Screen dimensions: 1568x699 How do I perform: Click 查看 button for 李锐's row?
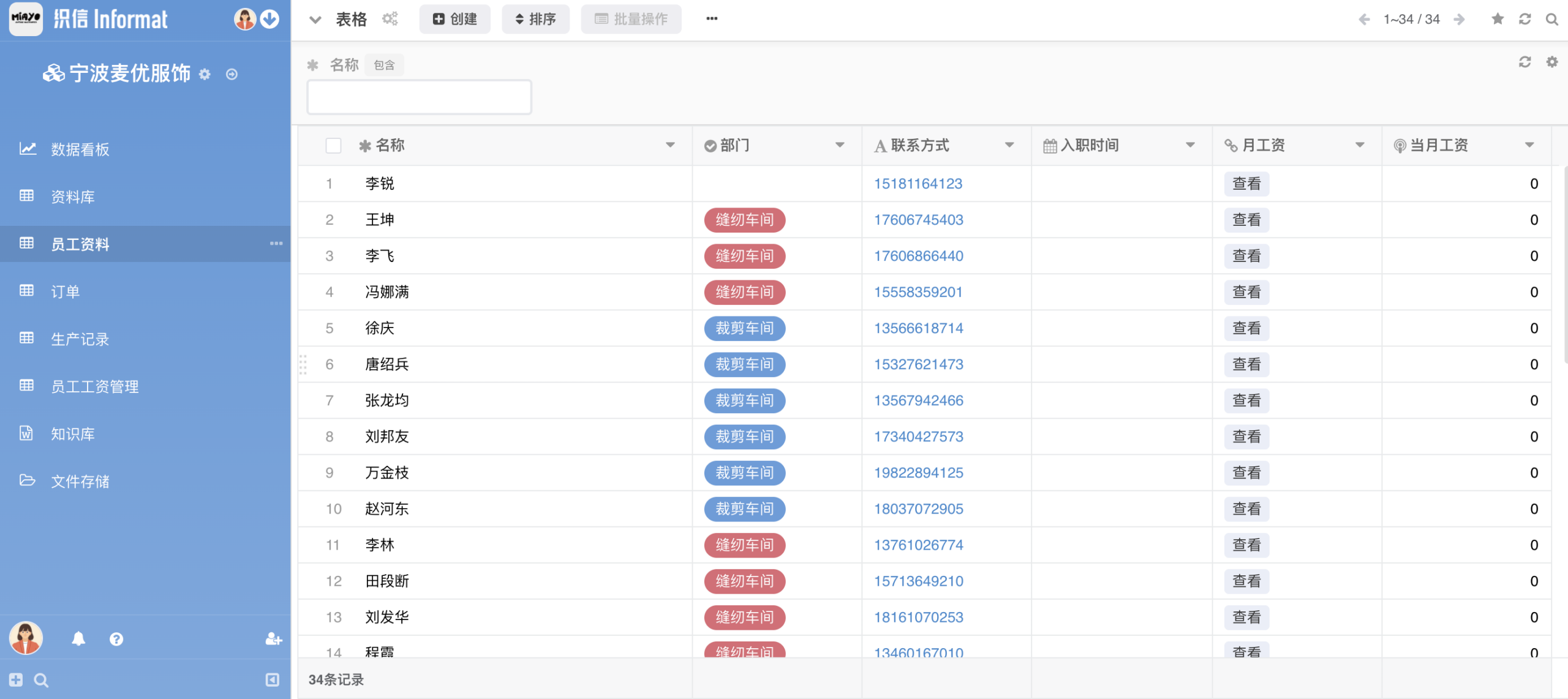(x=1246, y=184)
